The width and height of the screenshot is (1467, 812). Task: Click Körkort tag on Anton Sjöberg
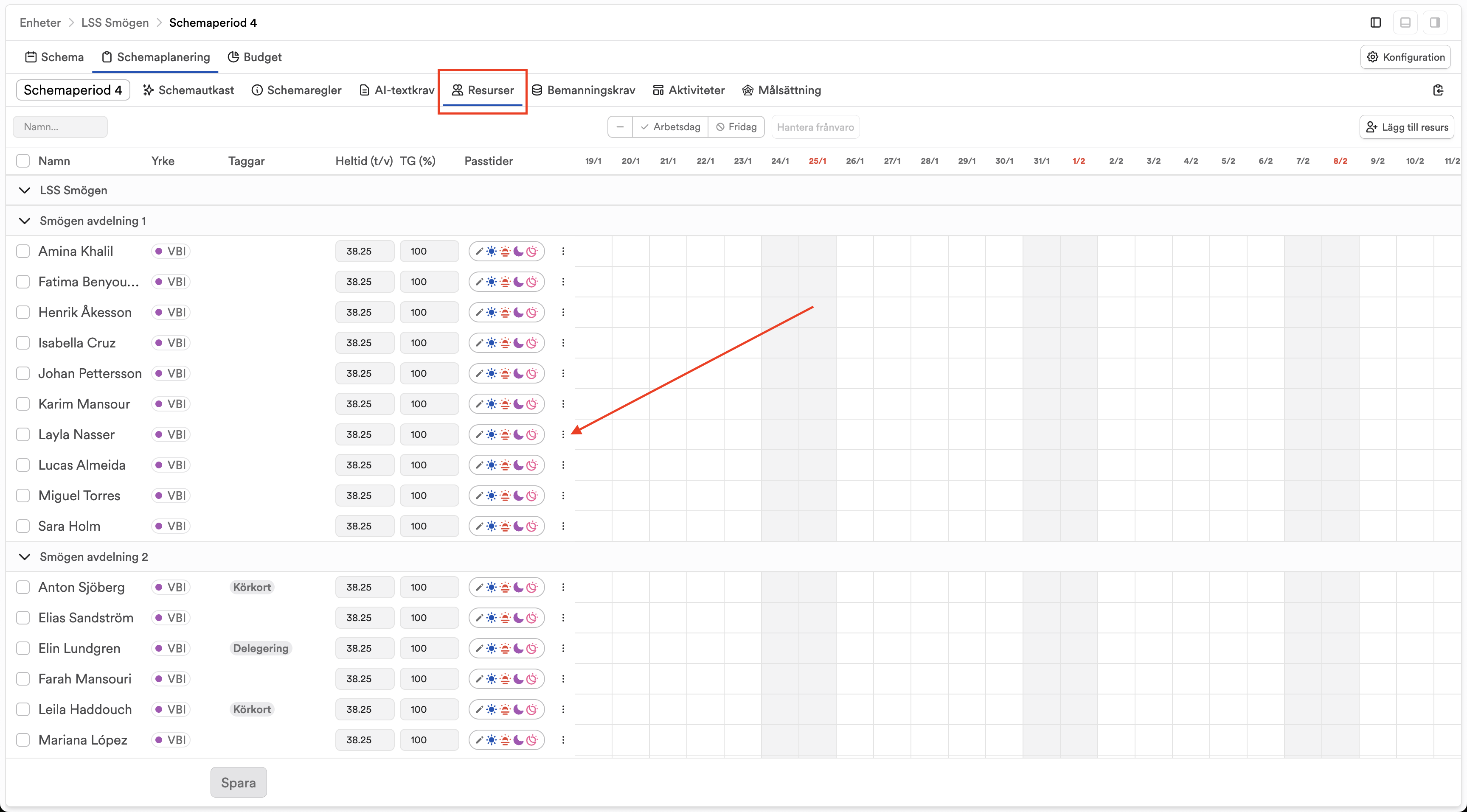tap(252, 587)
